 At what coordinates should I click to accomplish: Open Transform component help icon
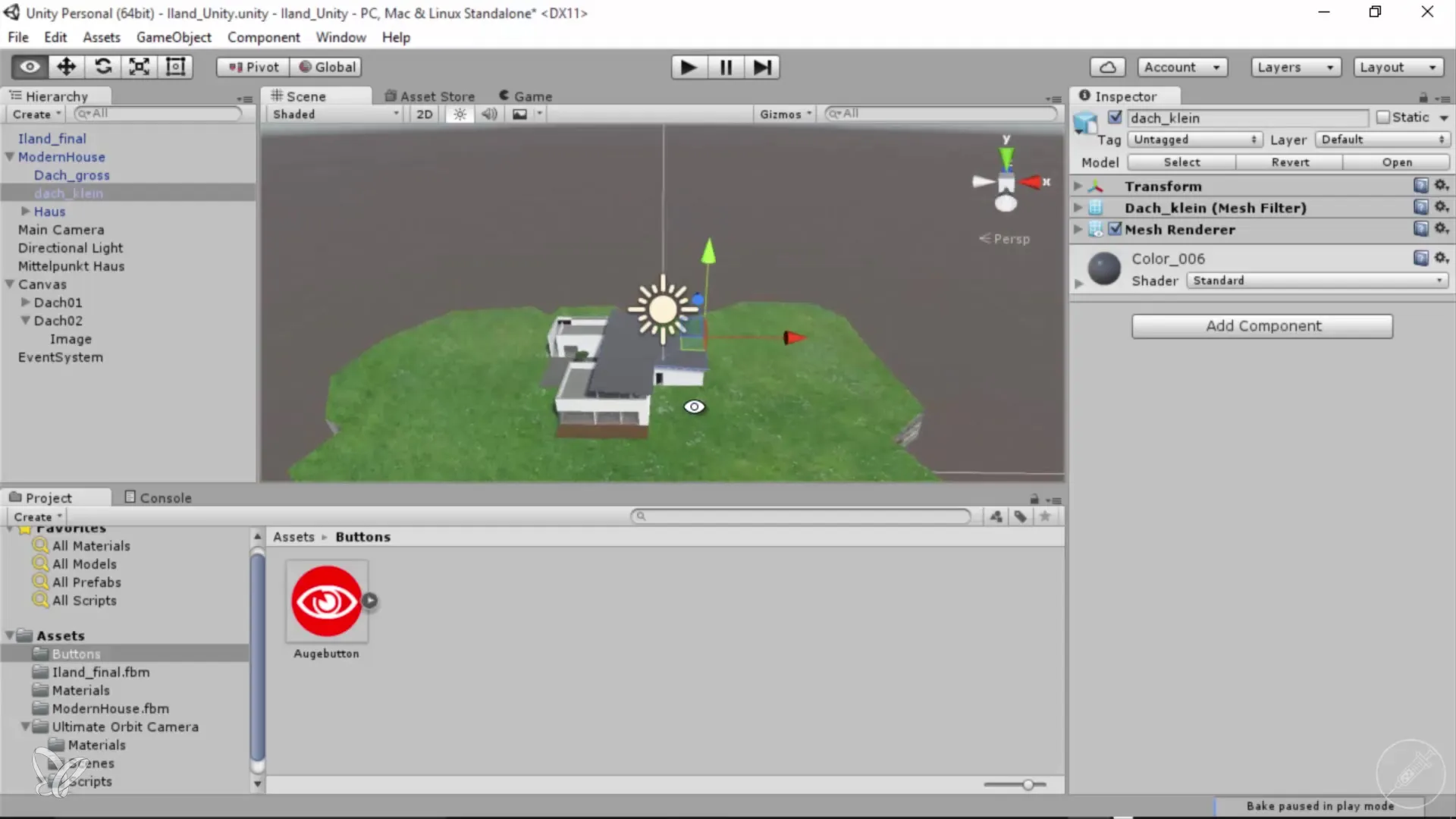[1420, 186]
